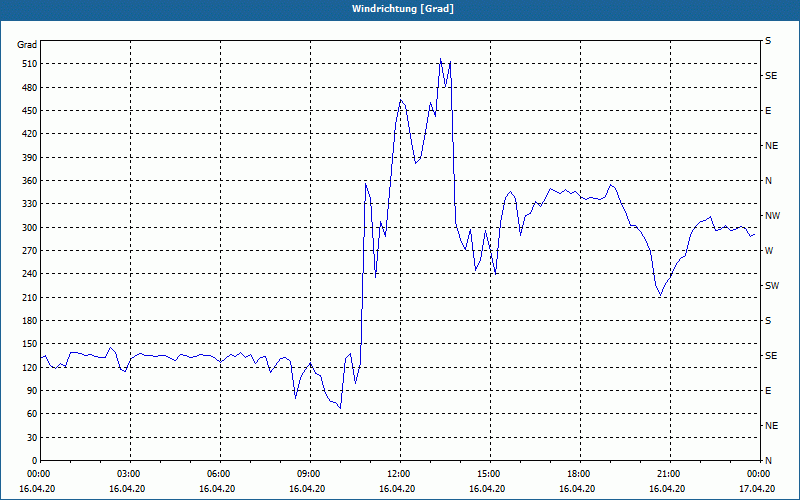This screenshot has height=500, width=800.
Task: Click the wind direction curve's highest peak
Action: [440, 59]
